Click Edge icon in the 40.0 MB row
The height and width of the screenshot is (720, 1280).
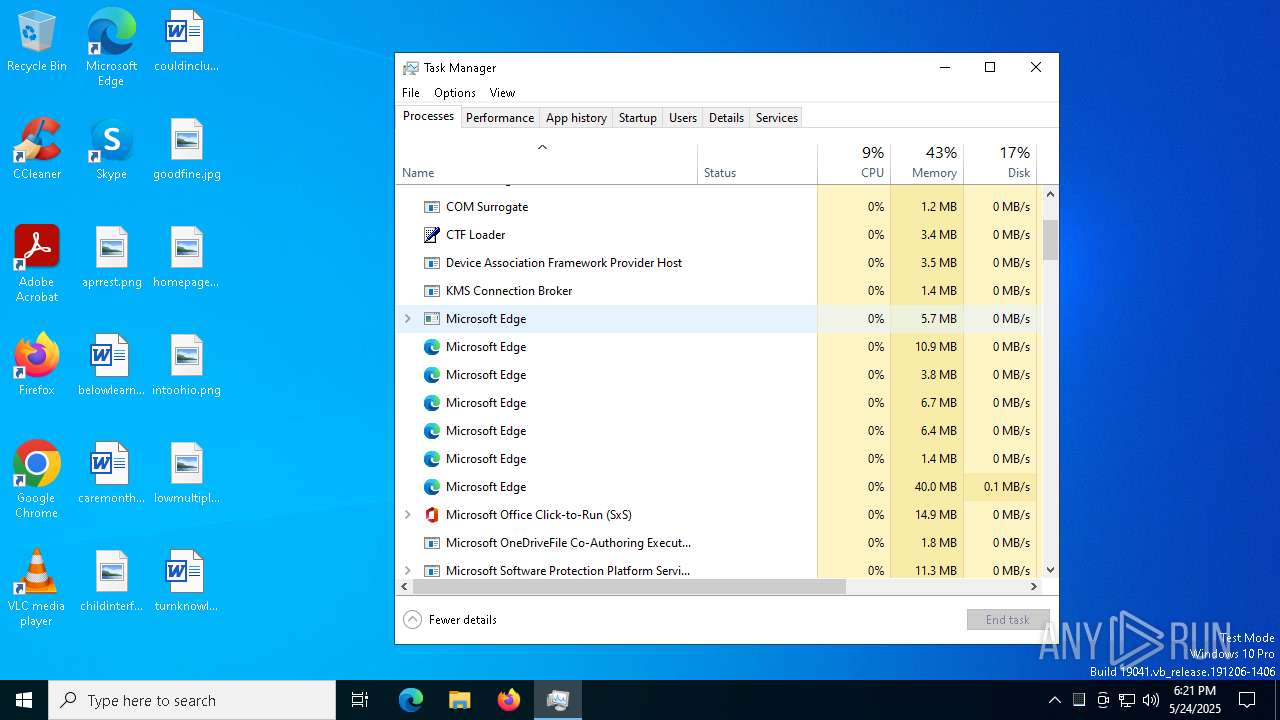[432, 487]
